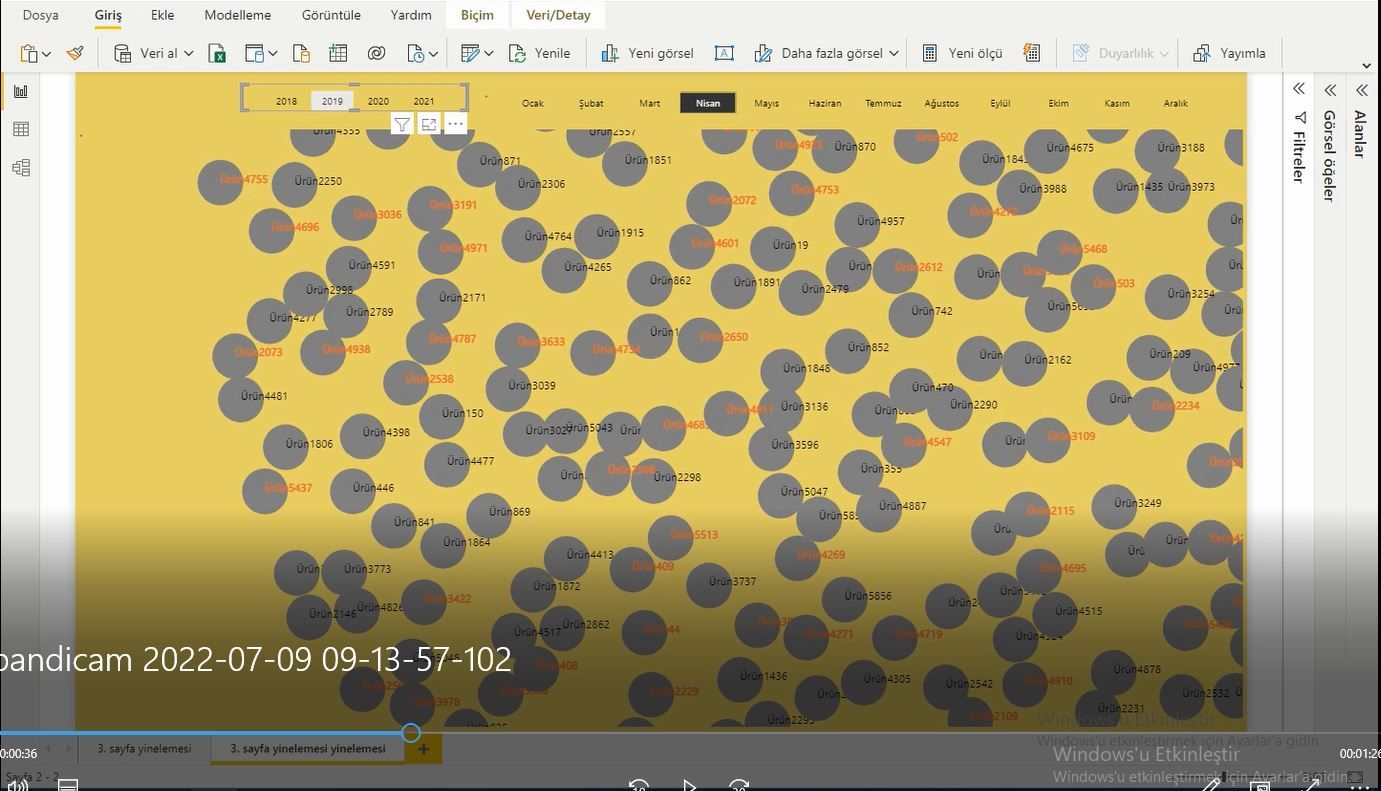Expand the Görsel öğeler pane

click(1330, 89)
